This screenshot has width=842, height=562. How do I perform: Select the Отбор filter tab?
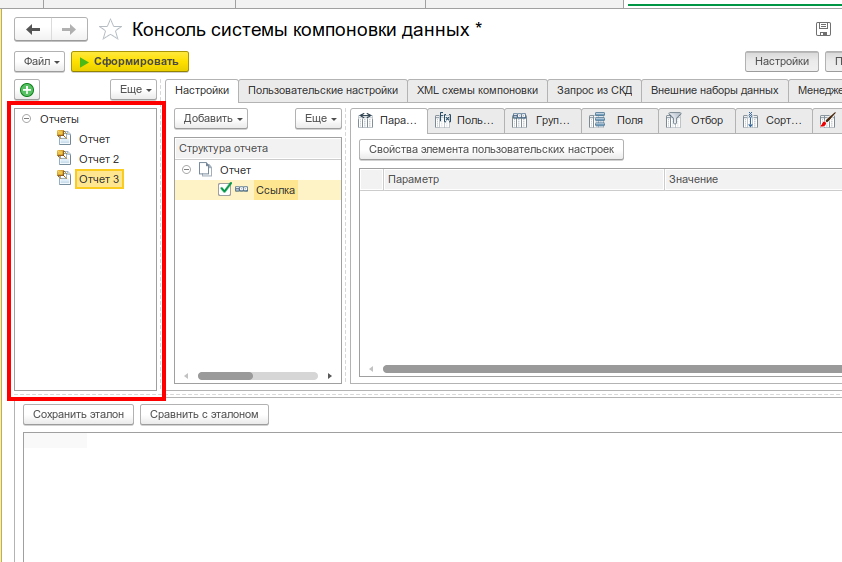(x=696, y=120)
